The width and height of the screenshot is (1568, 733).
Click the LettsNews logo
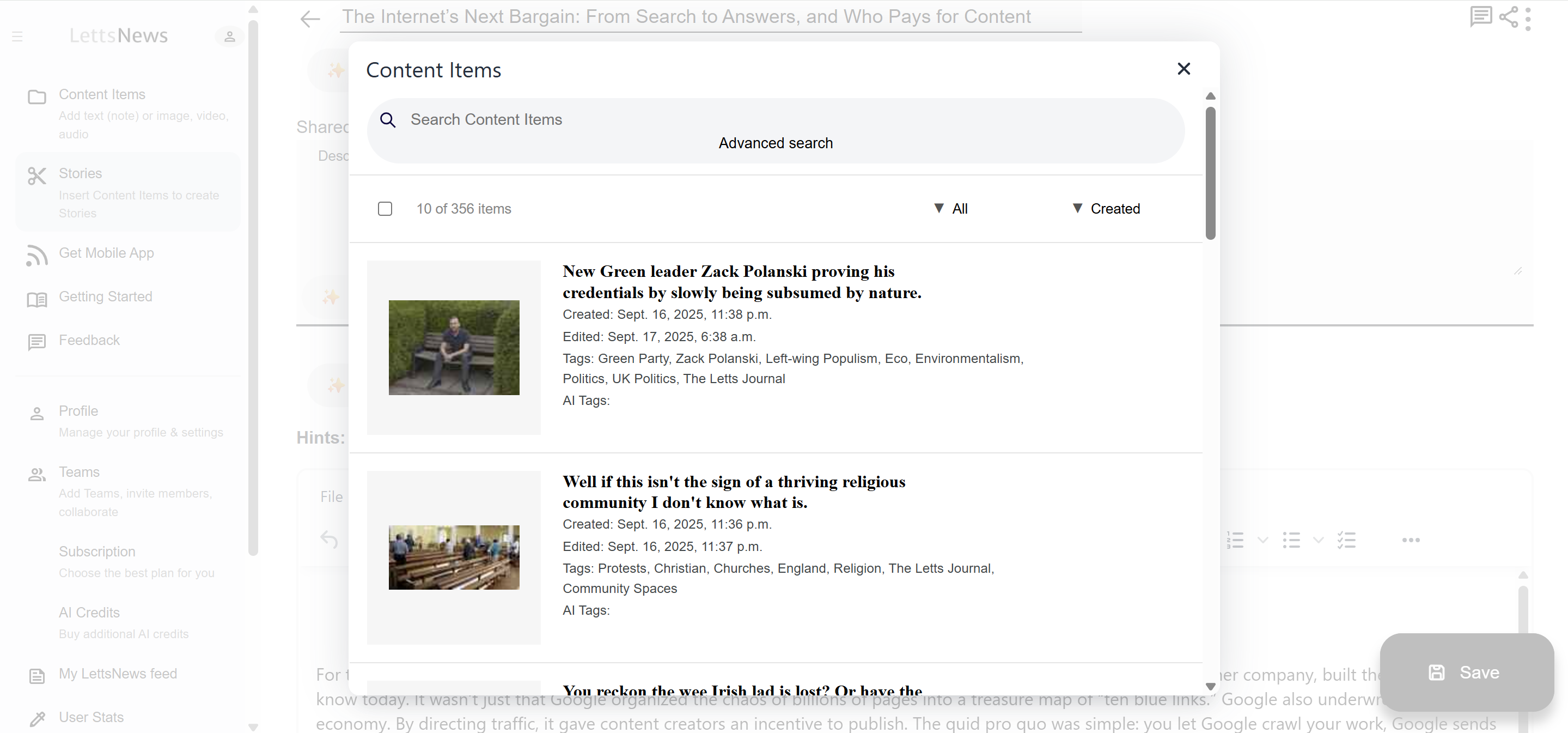click(119, 36)
